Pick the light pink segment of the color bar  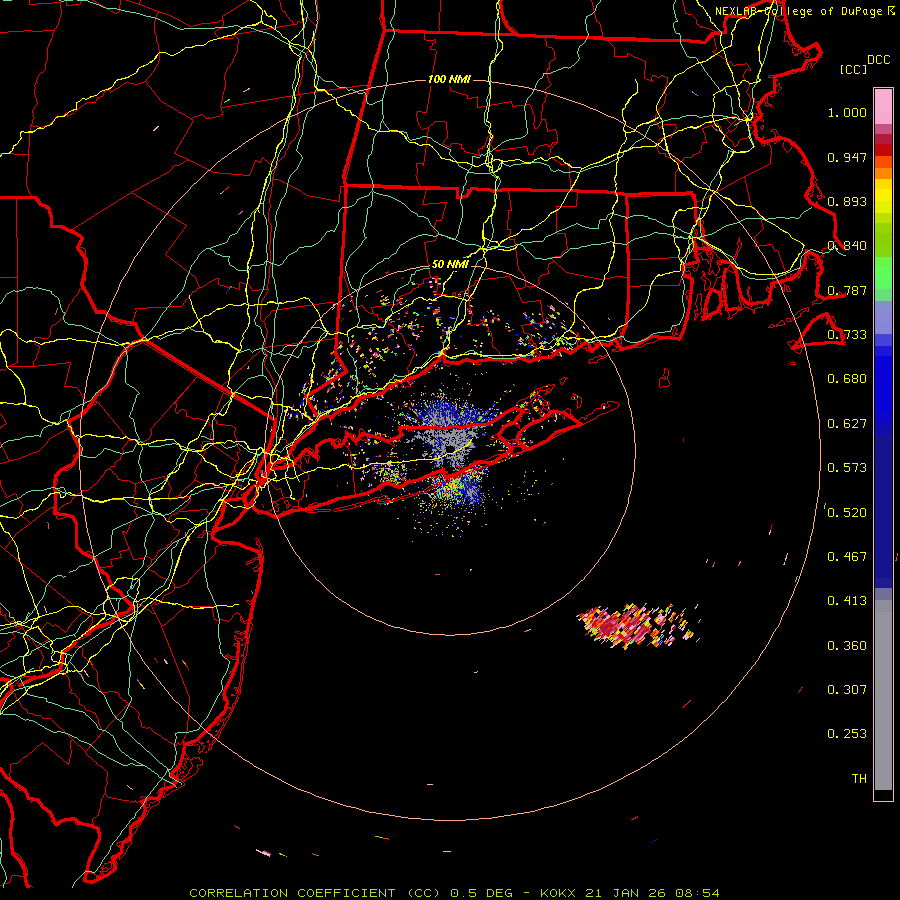(x=883, y=106)
